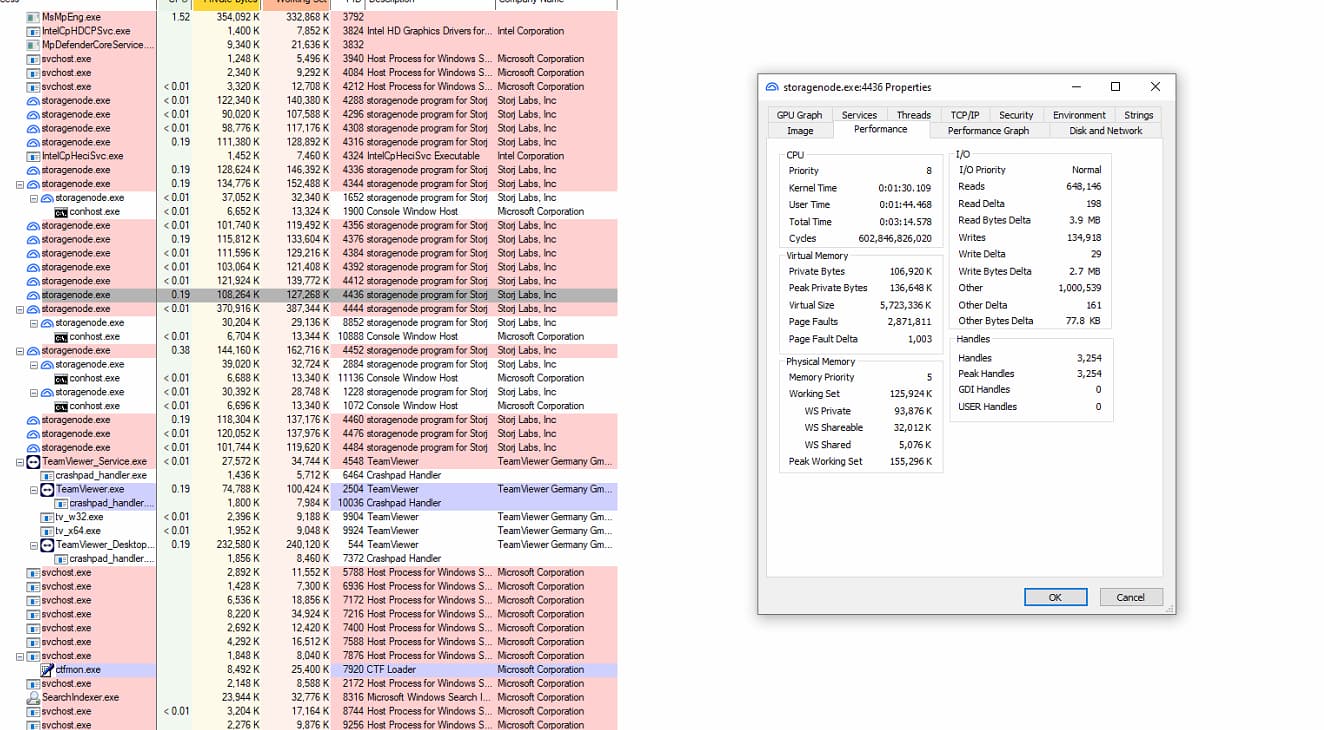Click 'Microsoft Windows Search I...' description
Image resolution: width=1324 pixels, height=730 pixels.
tap(429, 698)
